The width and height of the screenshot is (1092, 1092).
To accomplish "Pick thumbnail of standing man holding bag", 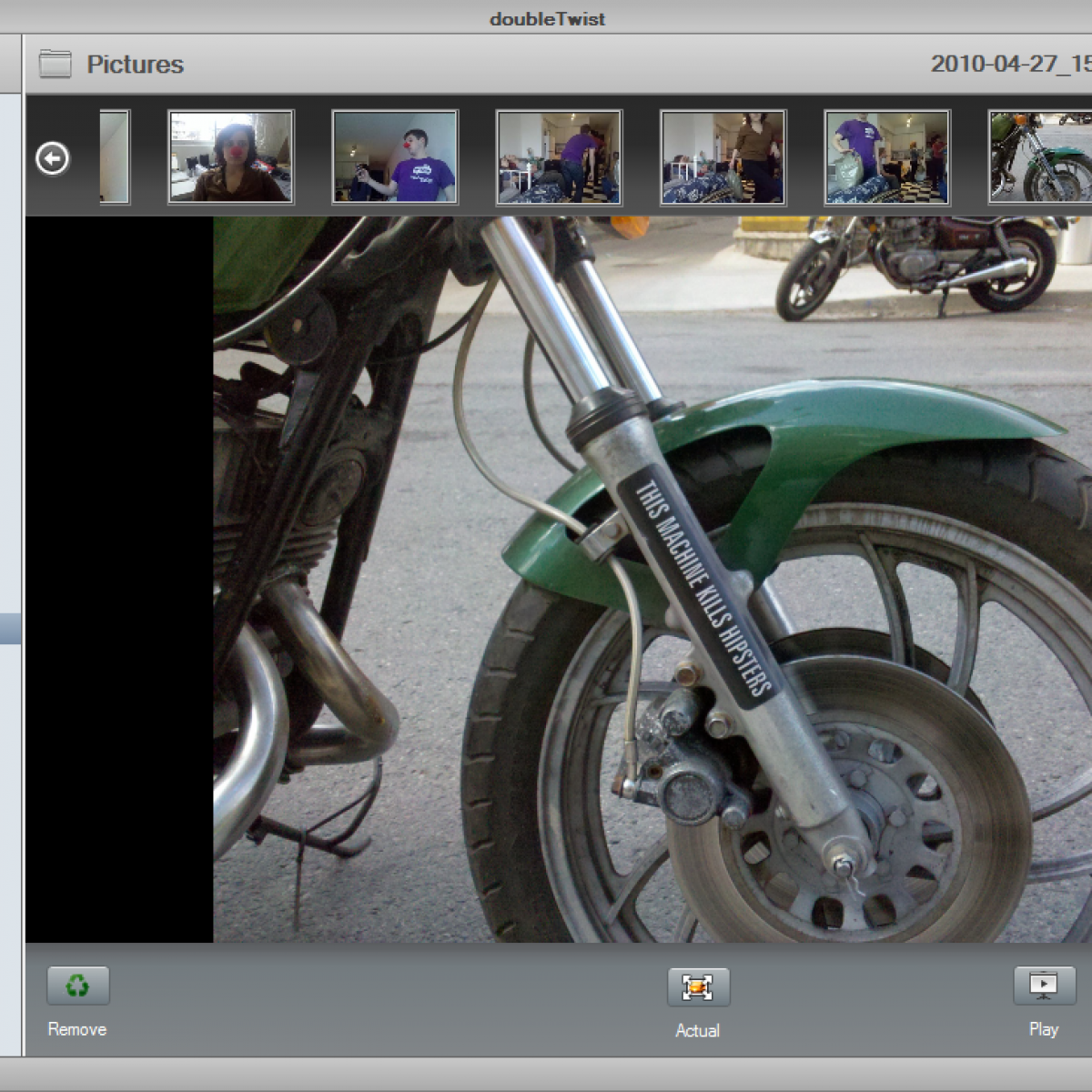I will [886, 157].
